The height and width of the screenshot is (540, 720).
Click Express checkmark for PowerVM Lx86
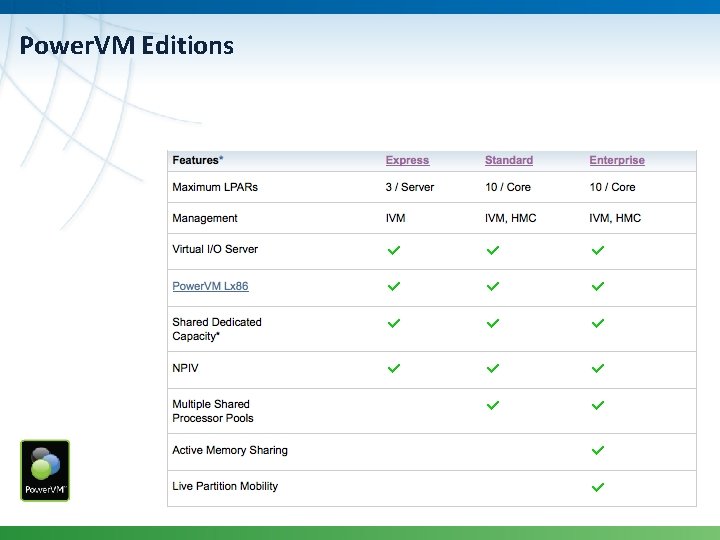pyautogui.click(x=394, y=287)
